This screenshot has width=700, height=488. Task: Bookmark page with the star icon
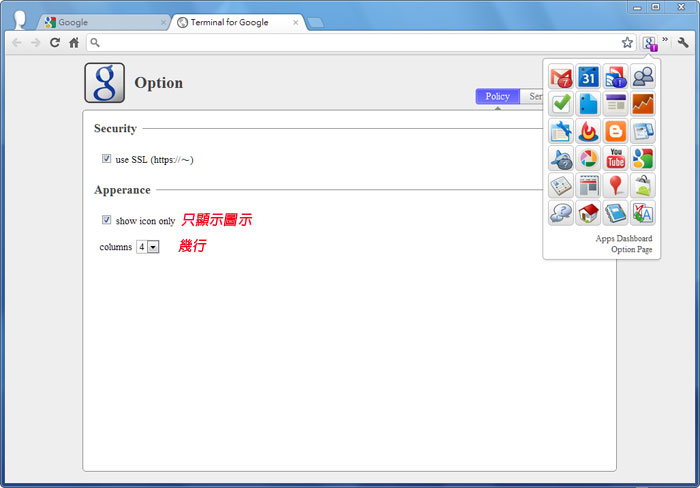click(x=627, y=42)
